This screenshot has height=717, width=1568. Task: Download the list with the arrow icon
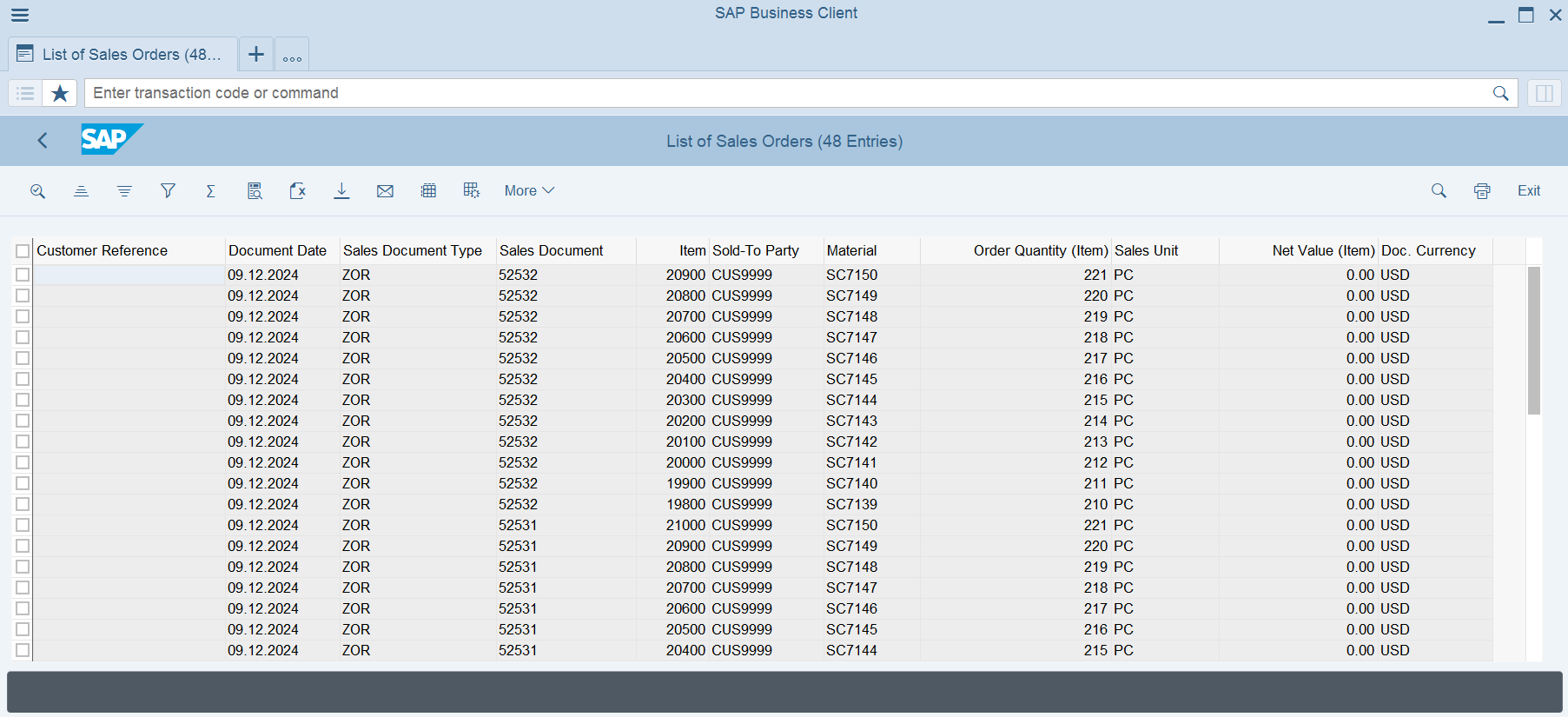point(341,191)
